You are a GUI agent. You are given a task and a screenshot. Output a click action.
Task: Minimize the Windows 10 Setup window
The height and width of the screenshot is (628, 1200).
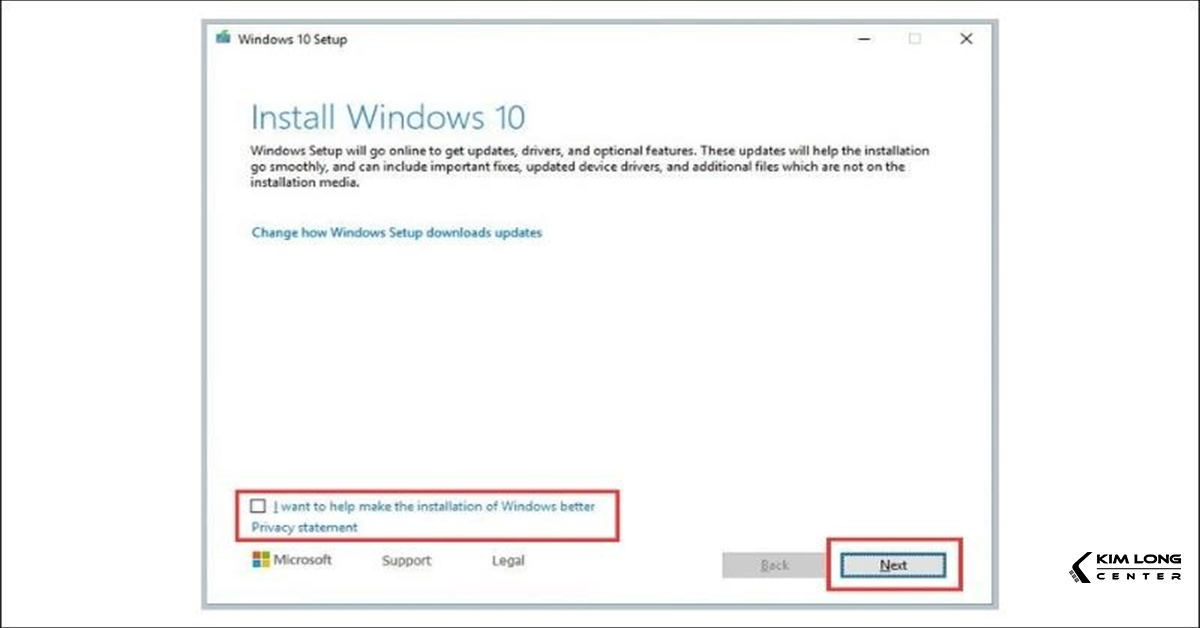(x=863, y=38)
